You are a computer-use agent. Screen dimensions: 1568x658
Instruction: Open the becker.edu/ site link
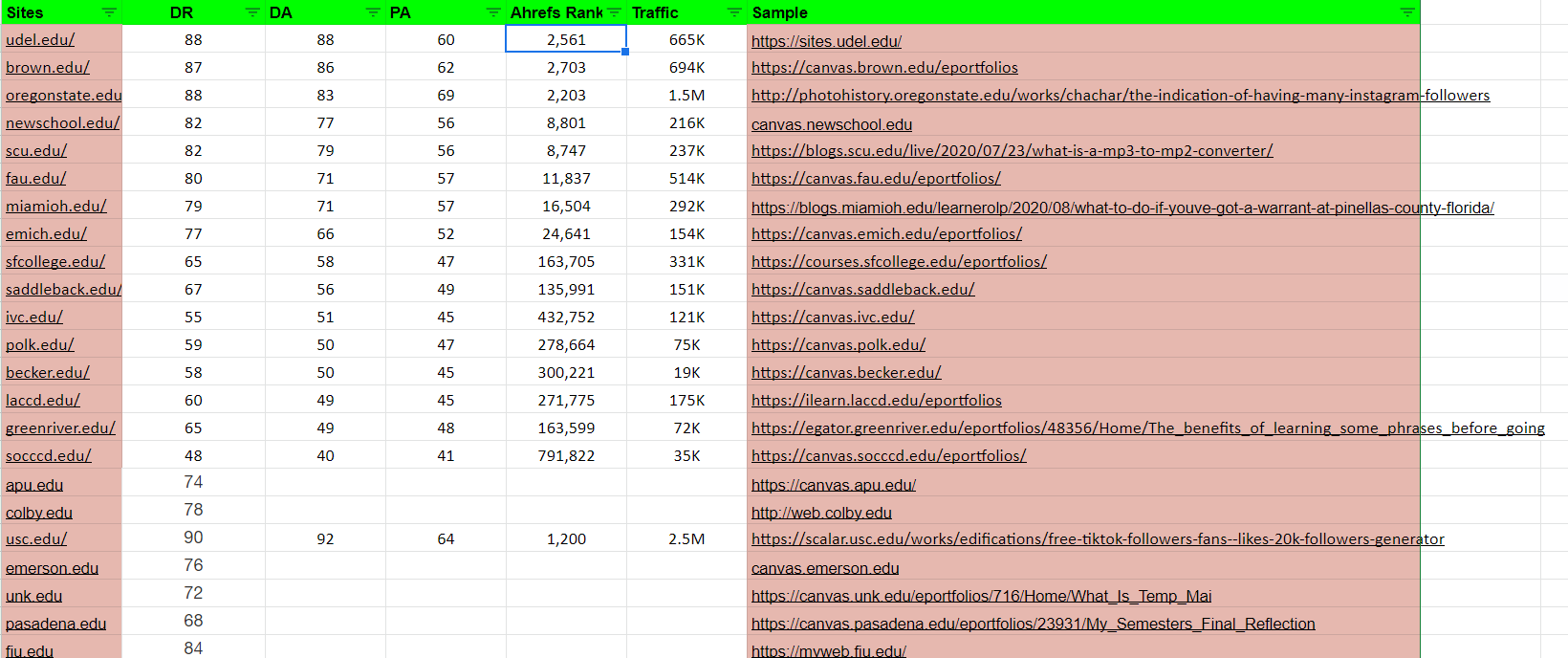point(48,373)
